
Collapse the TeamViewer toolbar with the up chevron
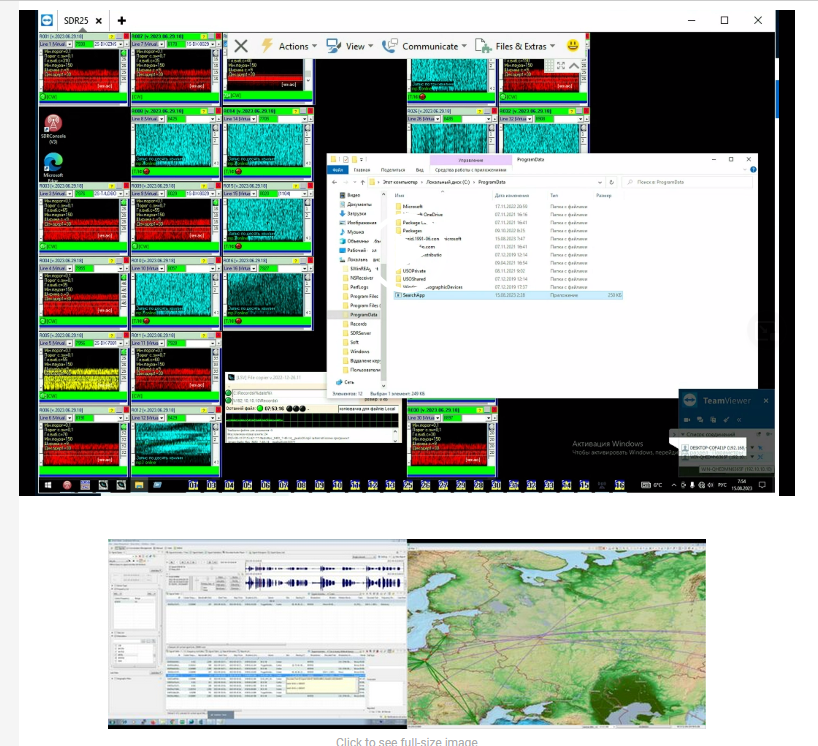tap(574, 66)
